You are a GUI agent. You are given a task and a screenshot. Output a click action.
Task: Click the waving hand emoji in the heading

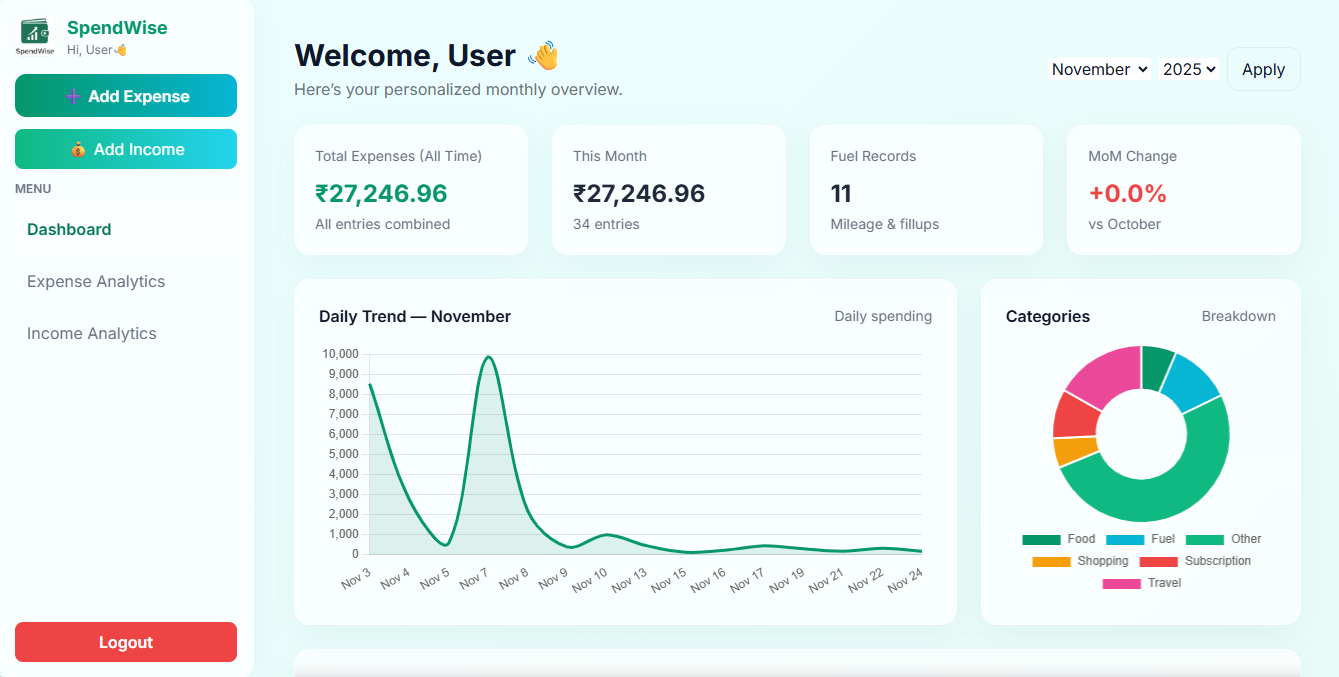tap(544, 56)
